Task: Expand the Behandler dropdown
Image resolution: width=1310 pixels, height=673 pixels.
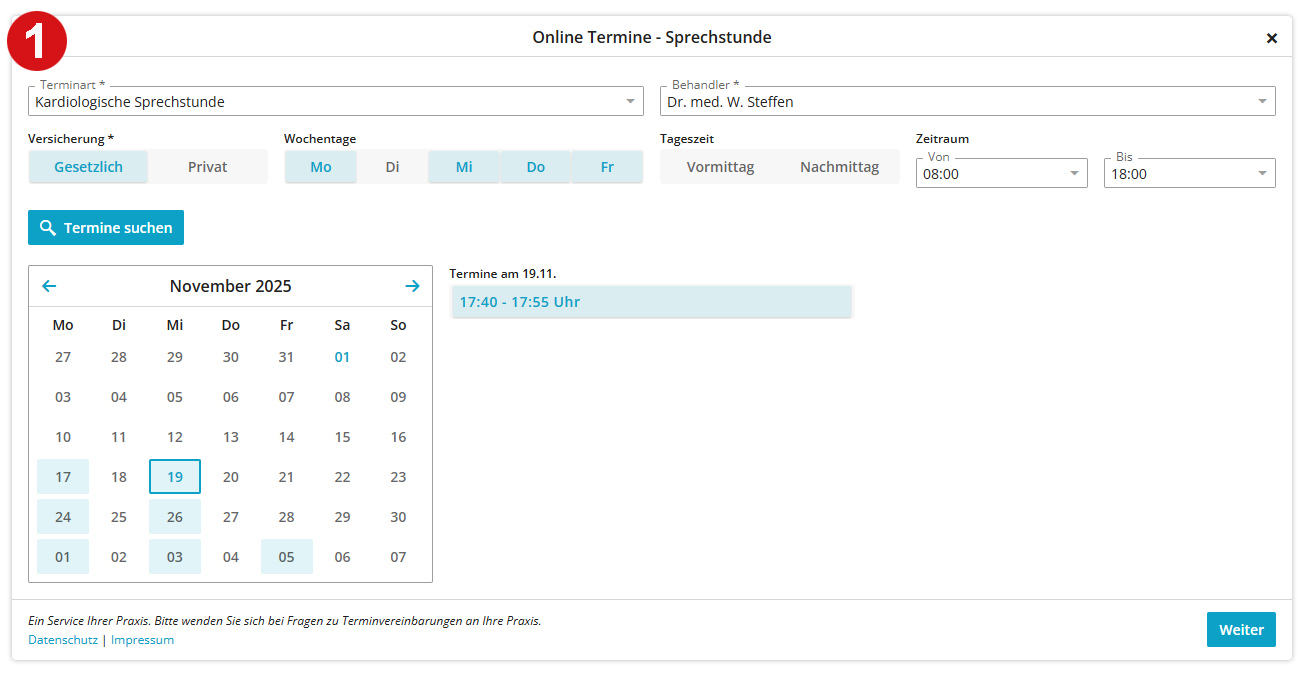Action: [x=967, y=101]
